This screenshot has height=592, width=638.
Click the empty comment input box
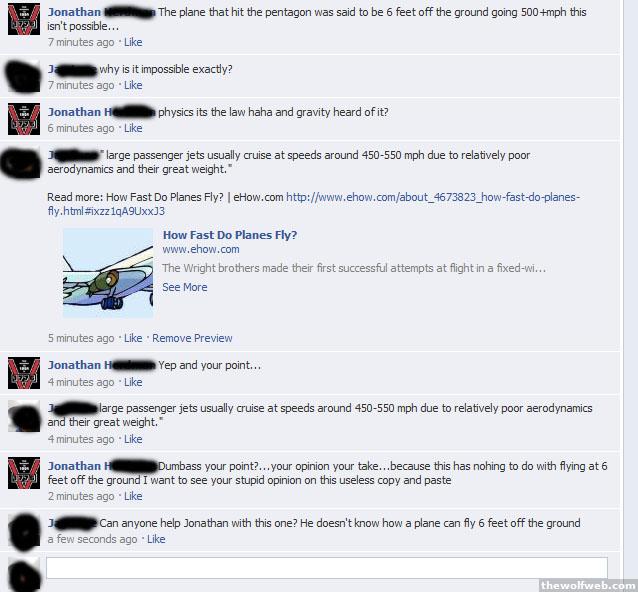(327, 568)
